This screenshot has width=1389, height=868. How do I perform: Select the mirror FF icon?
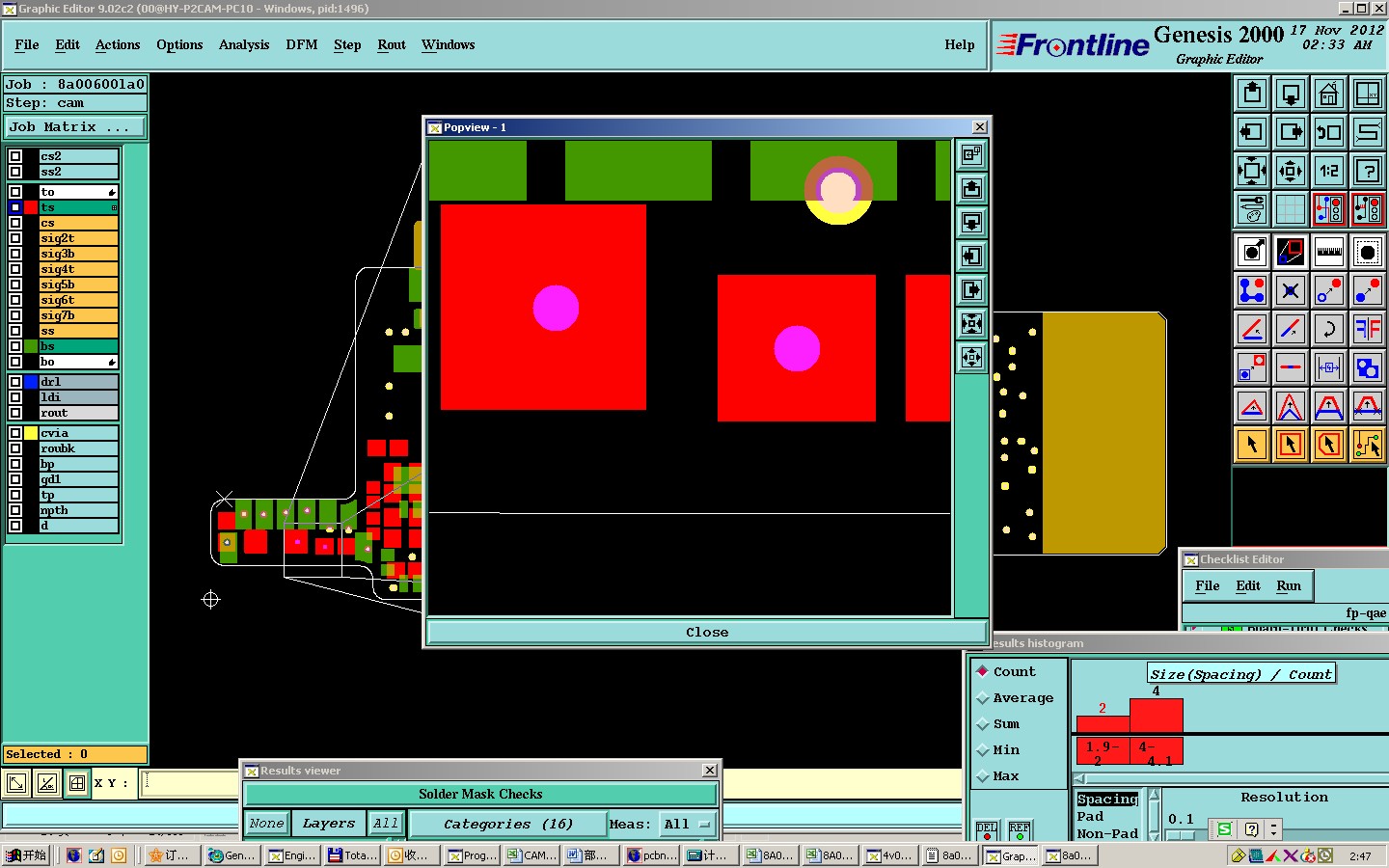(1368, 329)
